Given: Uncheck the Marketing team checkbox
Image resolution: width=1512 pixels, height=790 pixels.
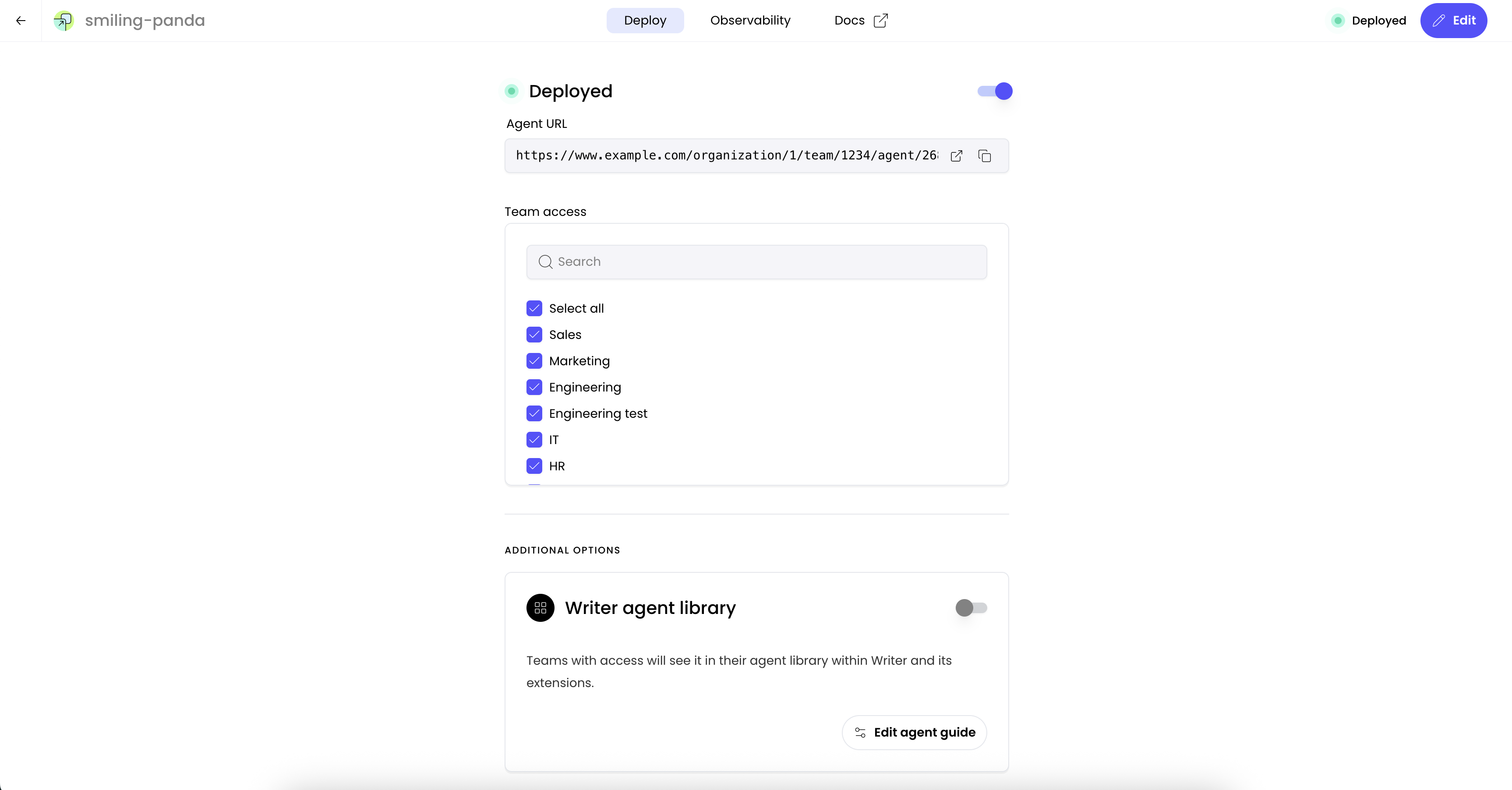Looking at the screenshot, I should pos(534,361).
